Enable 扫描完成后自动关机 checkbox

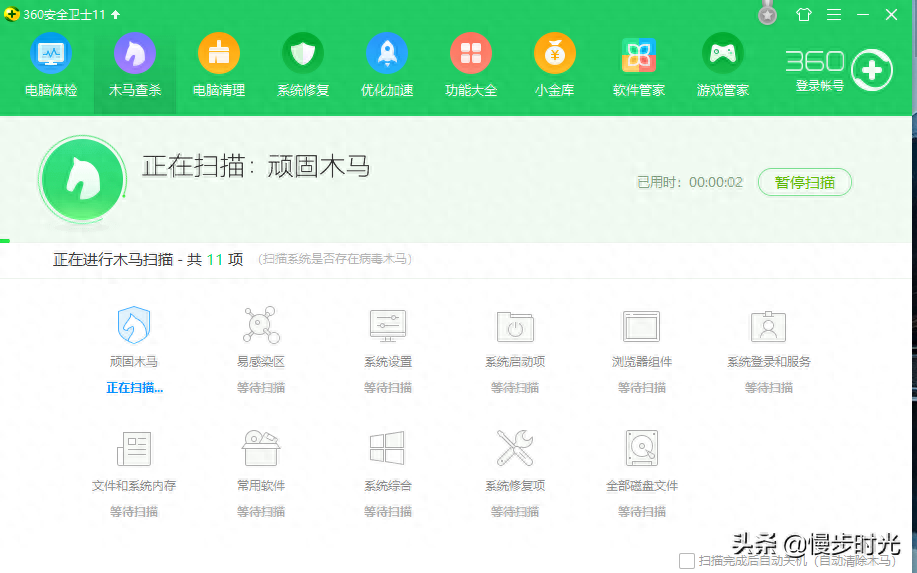pos(687,561)
